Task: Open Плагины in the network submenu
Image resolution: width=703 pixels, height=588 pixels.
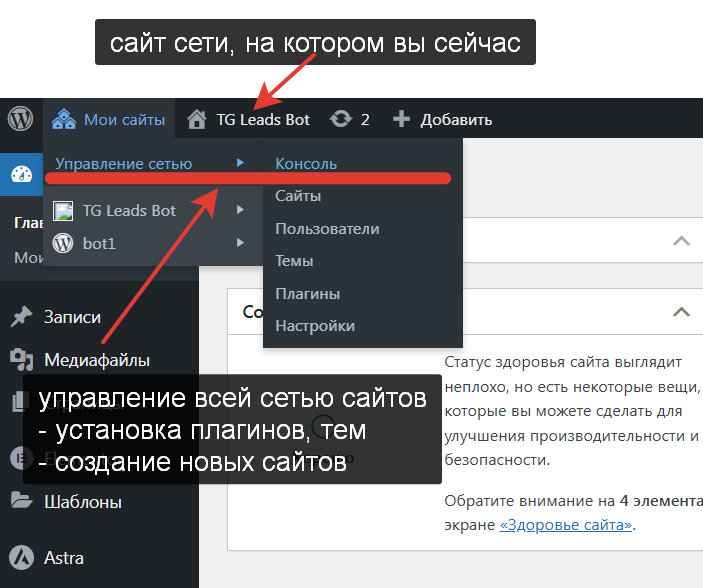Action: point(308,294)
